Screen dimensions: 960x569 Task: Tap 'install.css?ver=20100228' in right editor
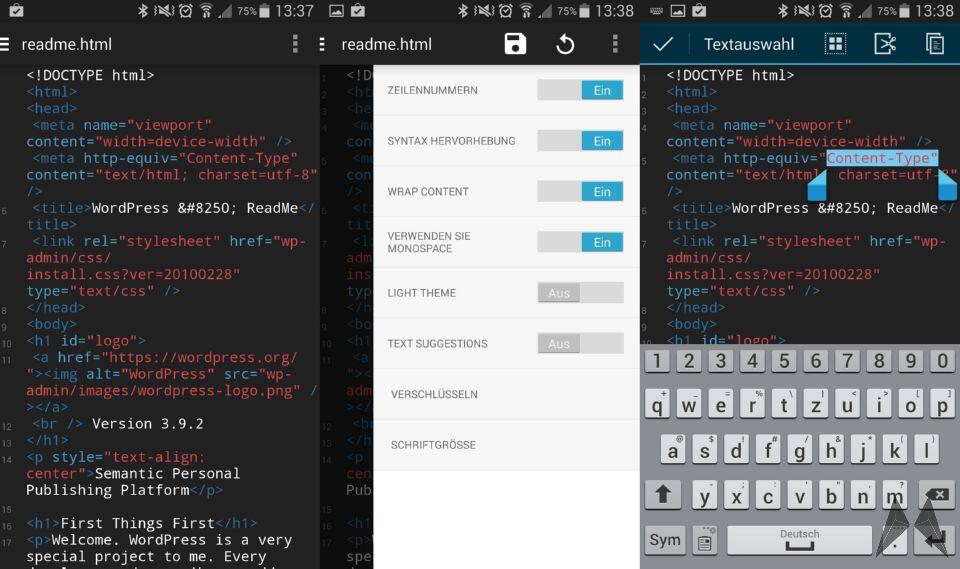pos(773,274)
